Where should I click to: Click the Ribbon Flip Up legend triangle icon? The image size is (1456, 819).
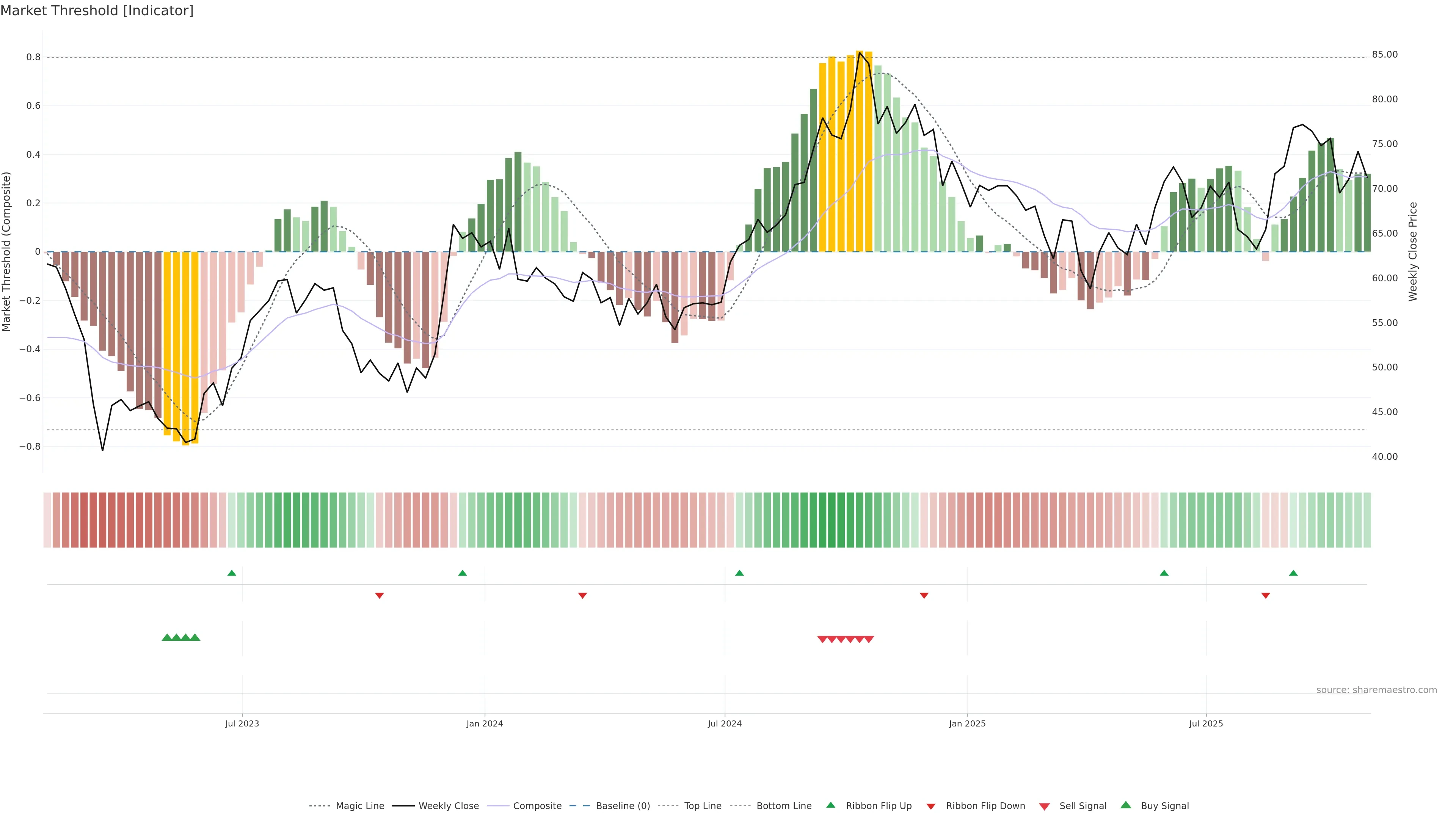click(830, 805)
